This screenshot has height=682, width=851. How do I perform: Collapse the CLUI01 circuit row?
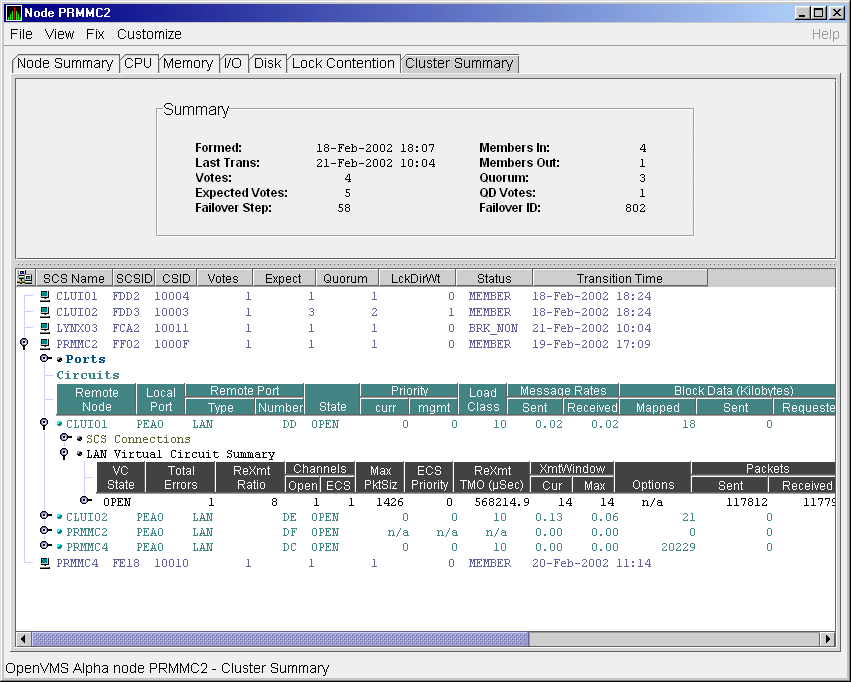click(x=44, y=424)
